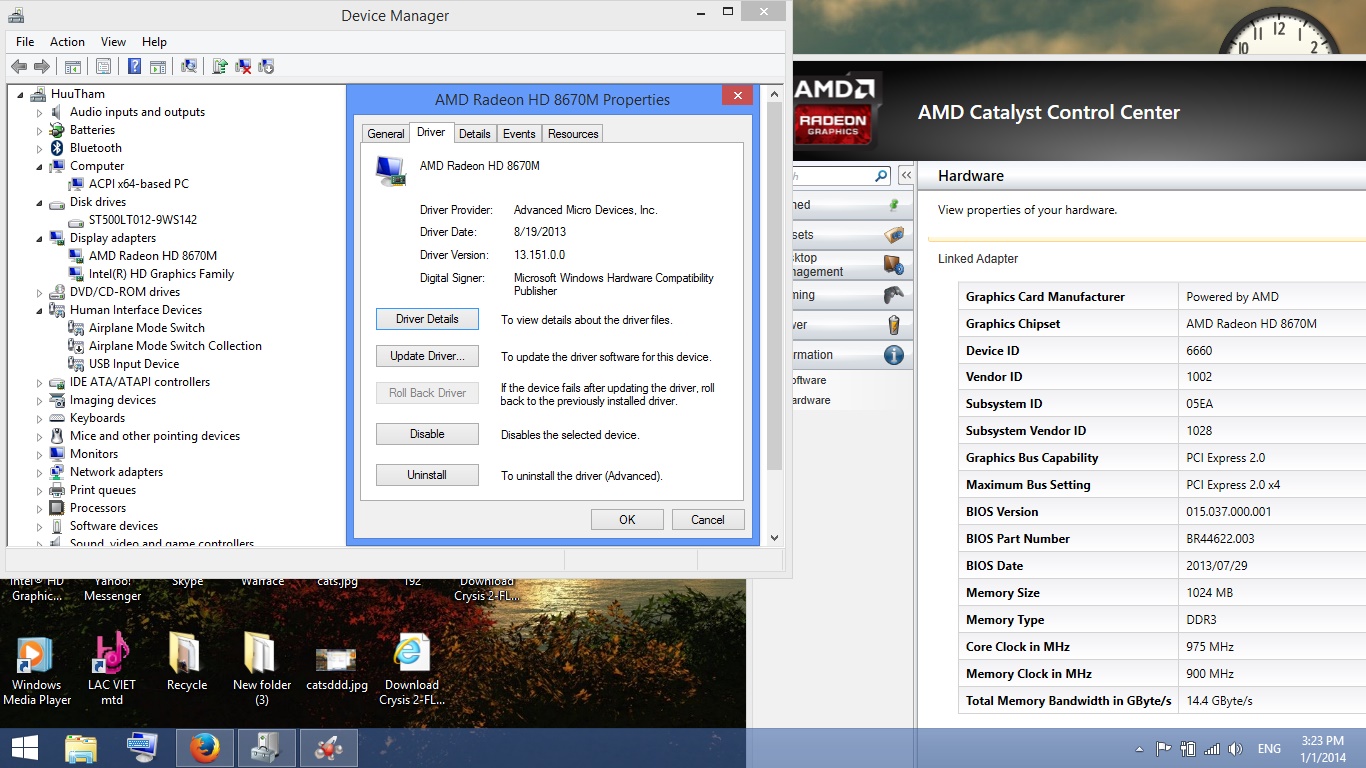The image size is (1366, 768).
Task: Click the Disable button in properties dialog
Action: click(427, 434)
